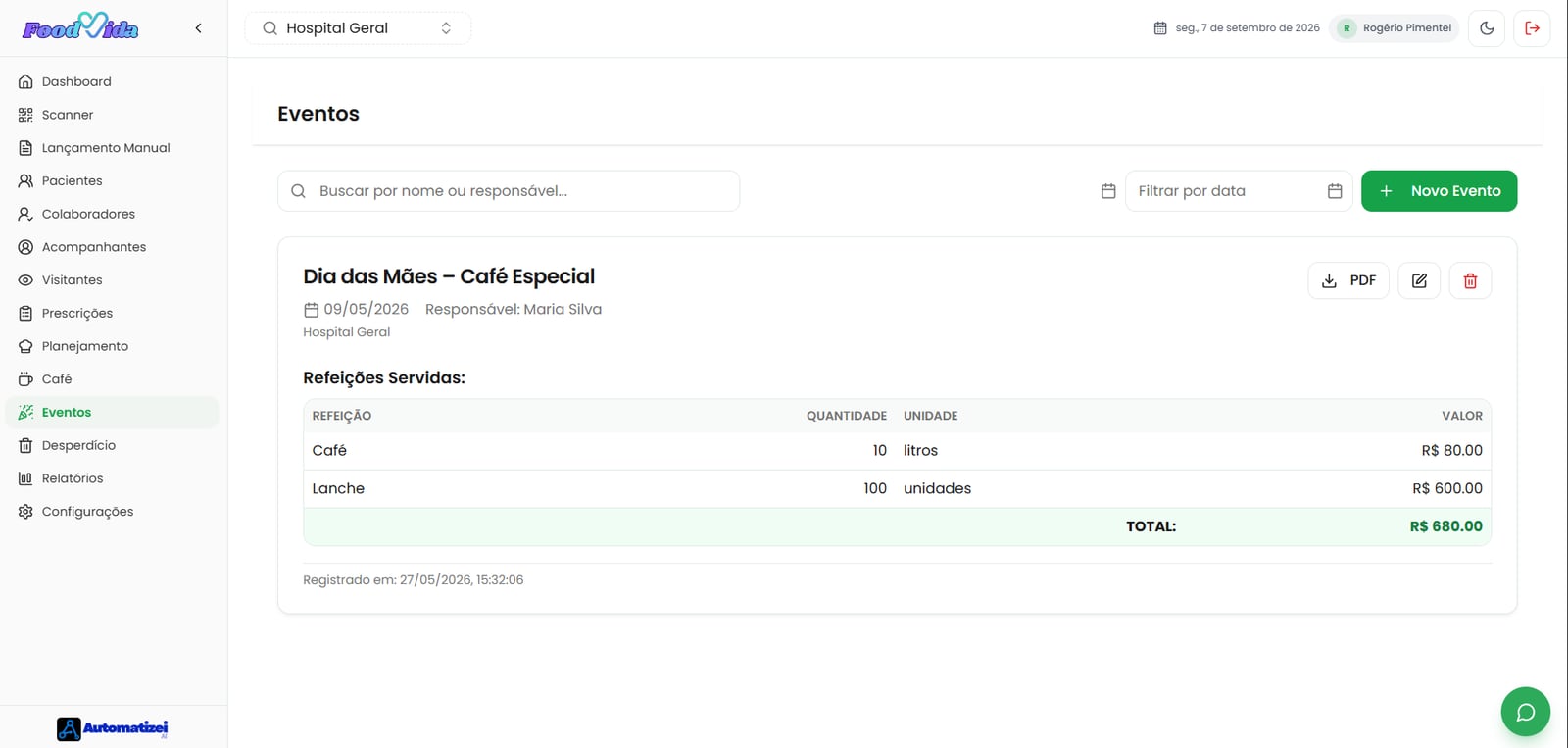Open Desperdício page

pos(112,446)
